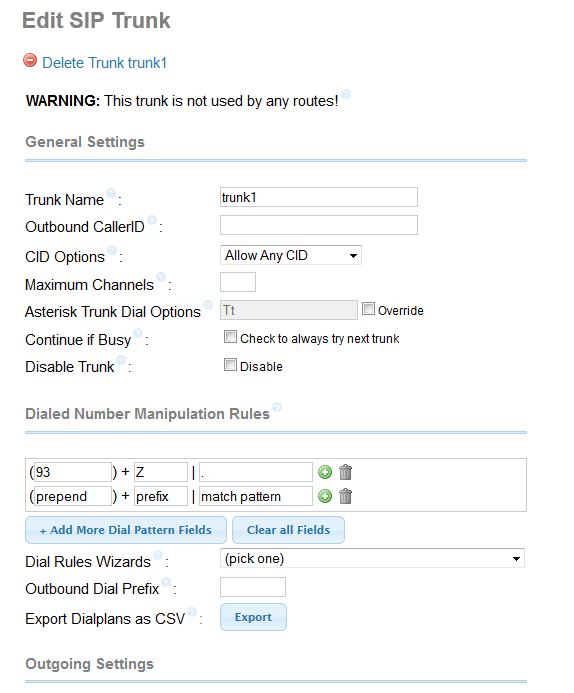
Task: Open the help tooltip for Trunk Name
Action: (111, 193)
